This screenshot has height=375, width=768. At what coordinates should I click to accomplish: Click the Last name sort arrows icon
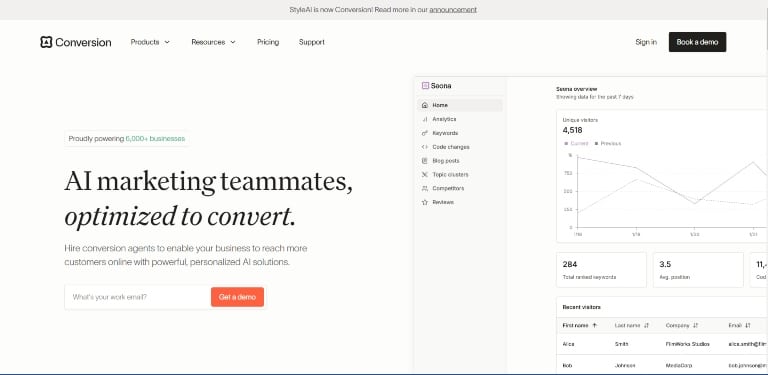coord(647,325)
